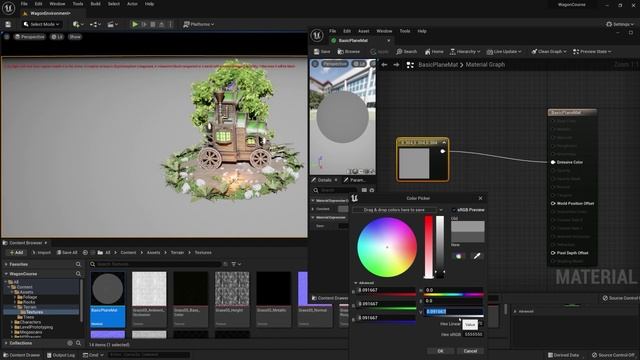This screenshot has width=640, height=360.
Task: Click Add button in Content Browser
Action: click(16, 252)
